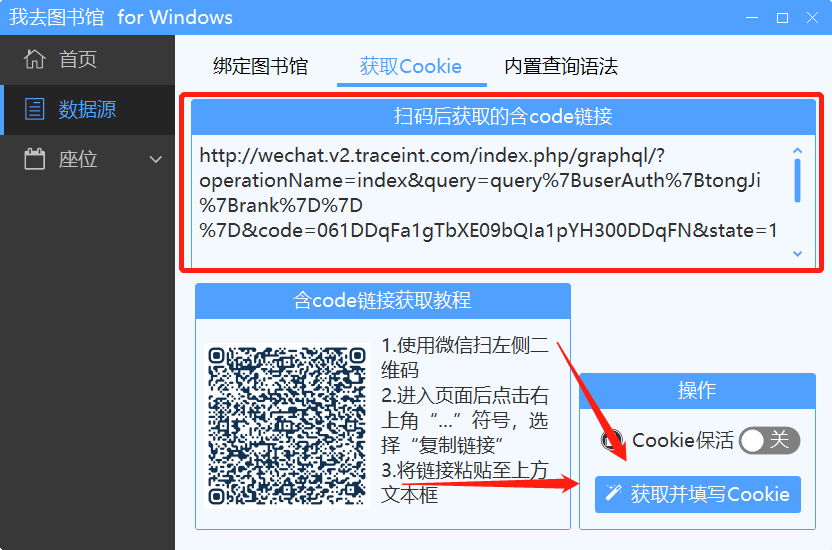Click the 含code链接获取教程 panel header
The height and width of the screenshot is (550, 832).
coord(383,301)
